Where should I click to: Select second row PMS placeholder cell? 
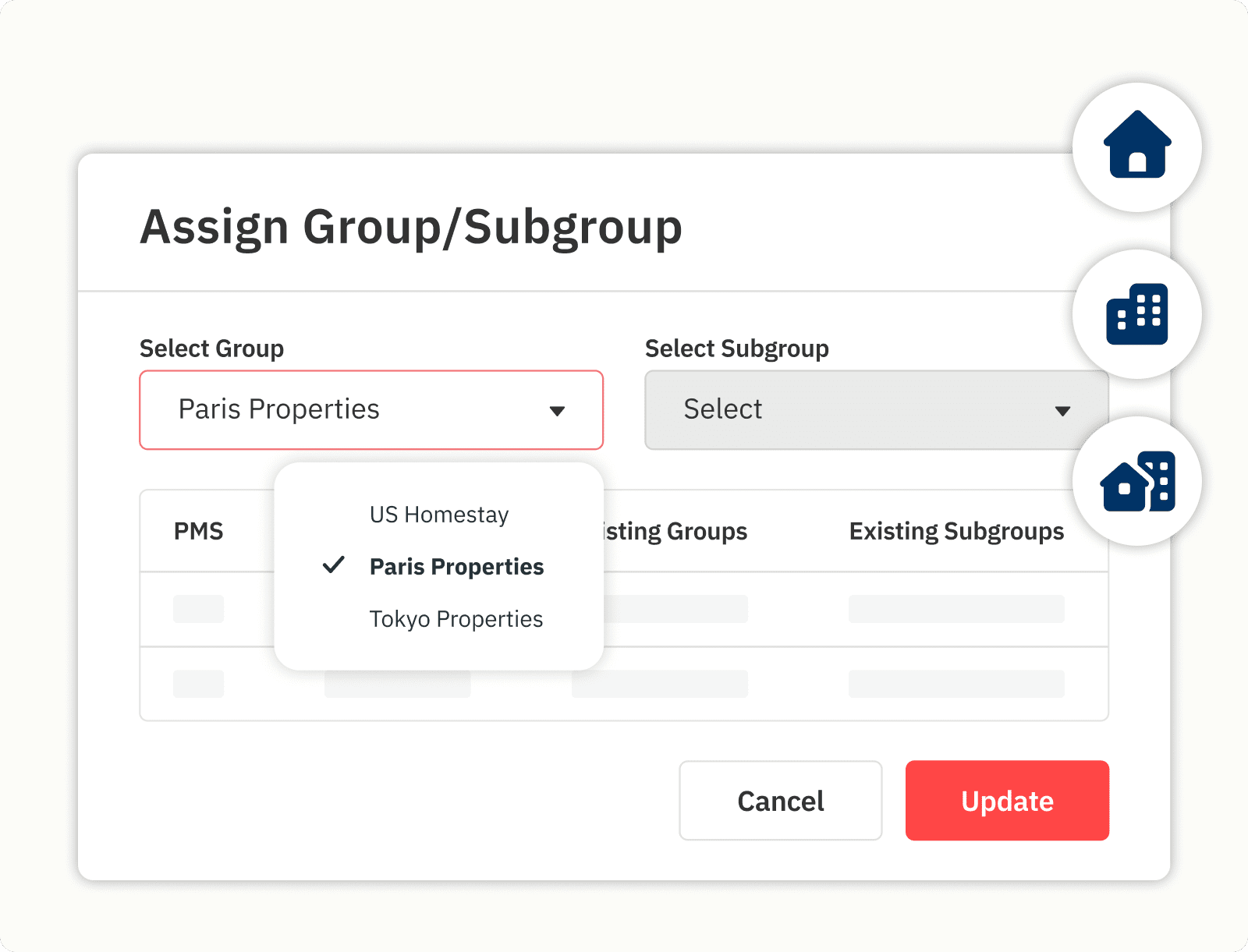point(198,684)
